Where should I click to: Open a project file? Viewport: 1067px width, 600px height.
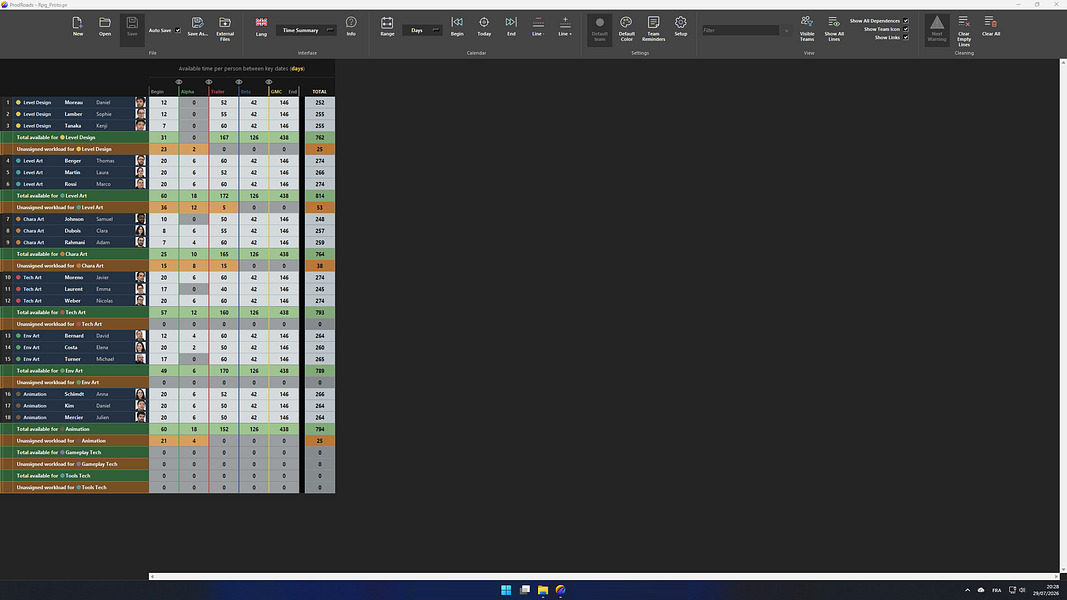105,27
